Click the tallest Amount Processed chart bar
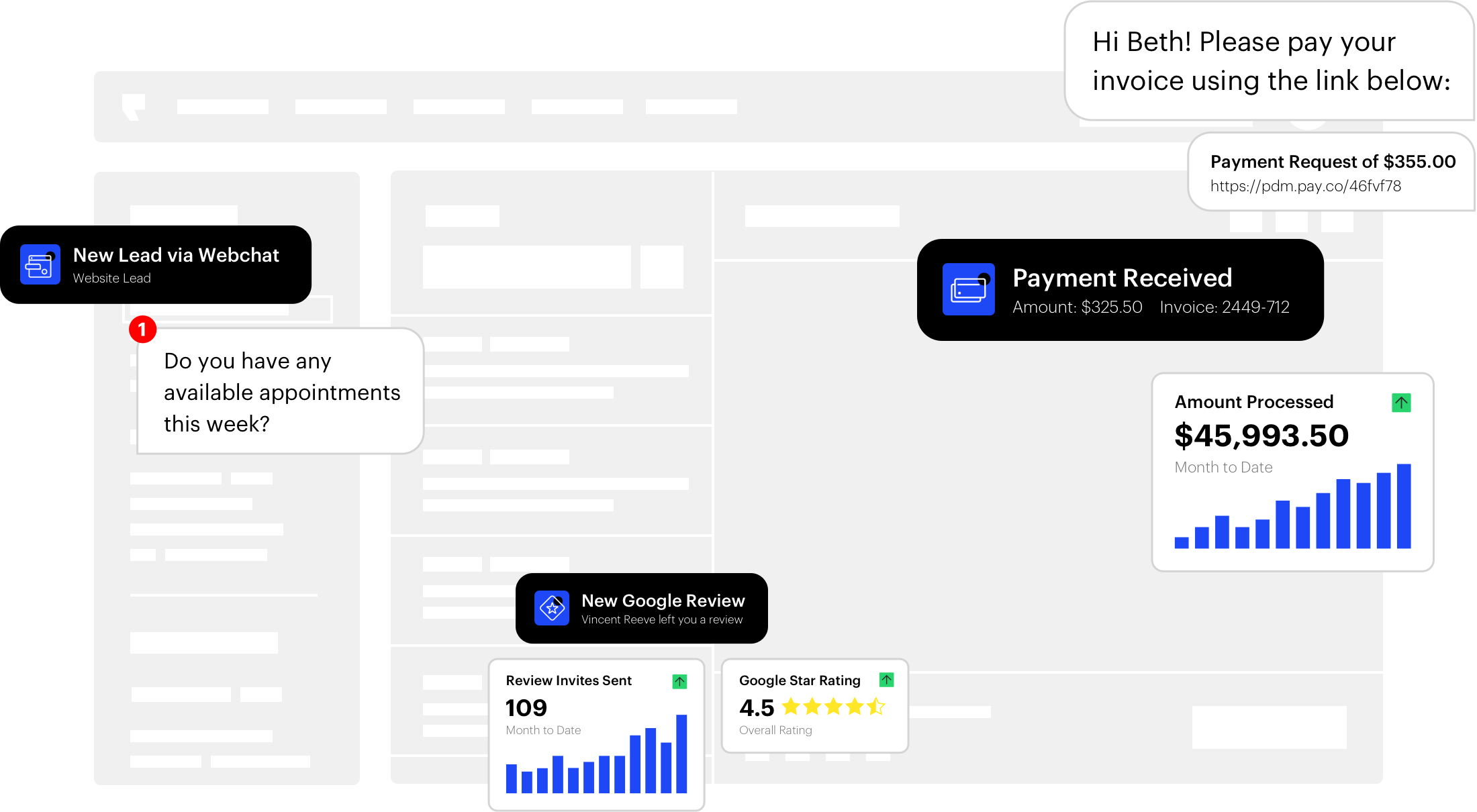This screenshot has height=812, width=1477. [x=1404, y=506]
